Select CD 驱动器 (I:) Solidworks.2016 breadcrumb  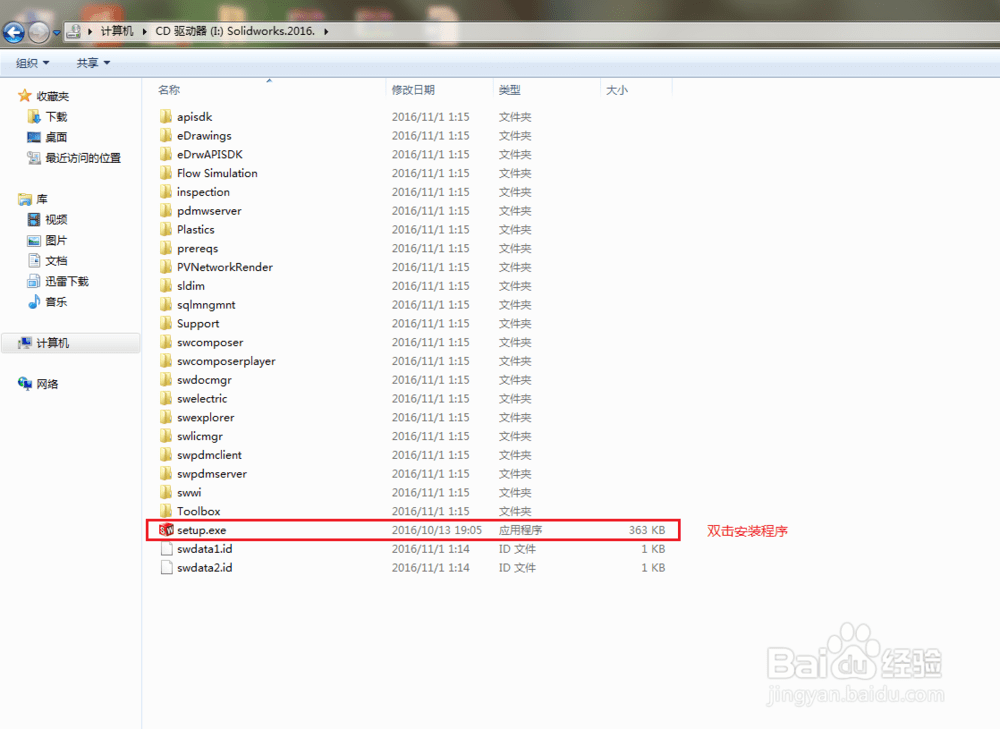click(235, 31)
